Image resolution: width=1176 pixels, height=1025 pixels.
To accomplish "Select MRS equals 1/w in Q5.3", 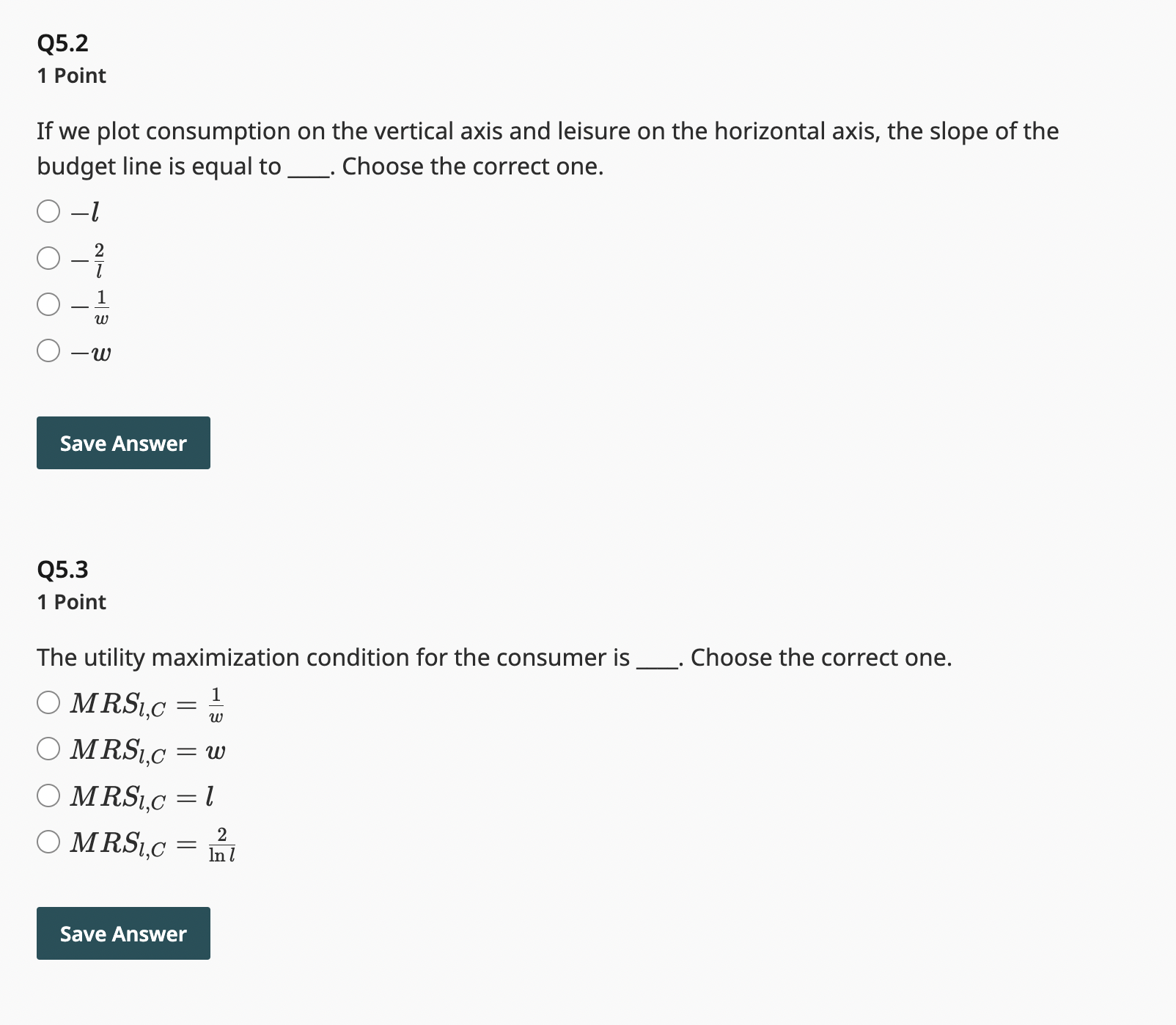I will click(x=48, y=702).
